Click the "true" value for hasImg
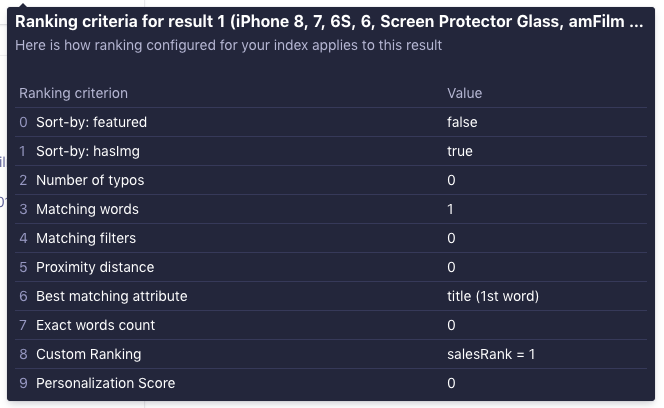 point(460,151)
